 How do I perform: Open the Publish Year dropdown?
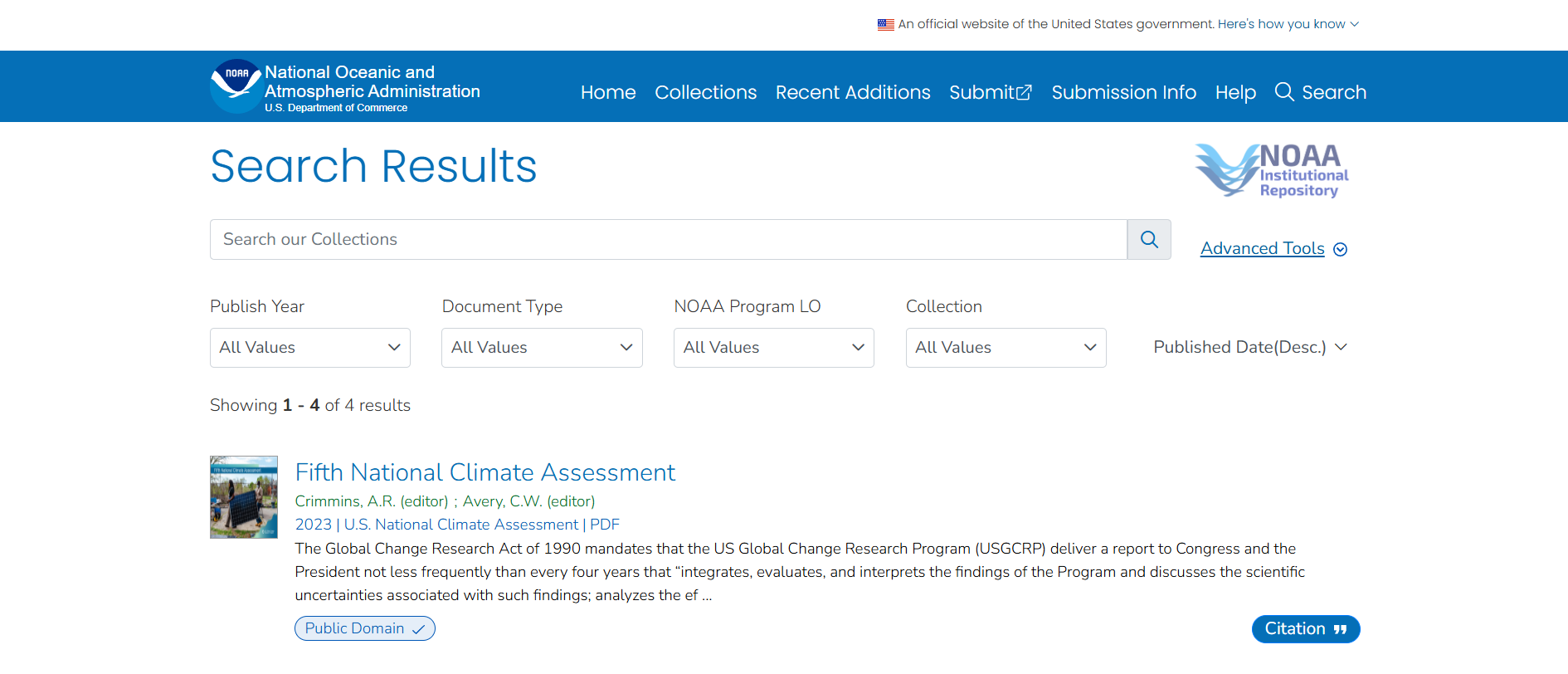click(309, 348)
